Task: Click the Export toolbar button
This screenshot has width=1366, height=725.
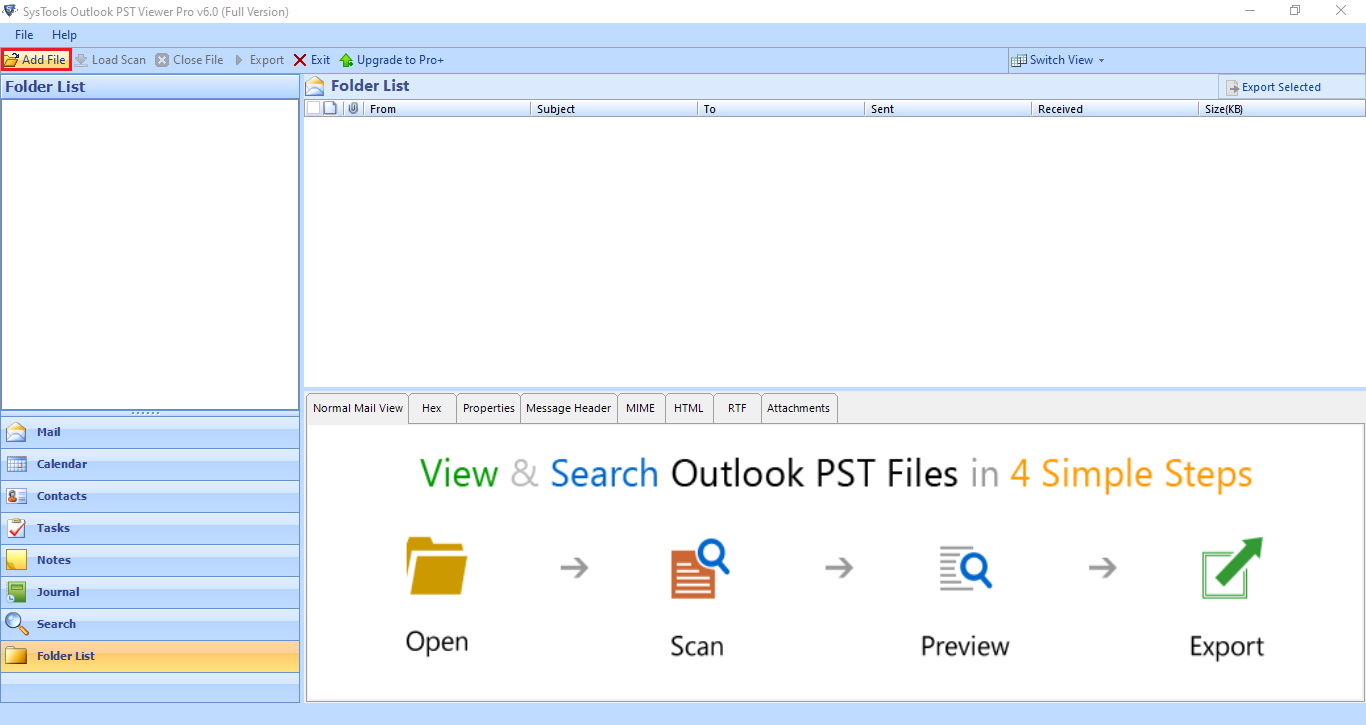Action: (259, 60)
